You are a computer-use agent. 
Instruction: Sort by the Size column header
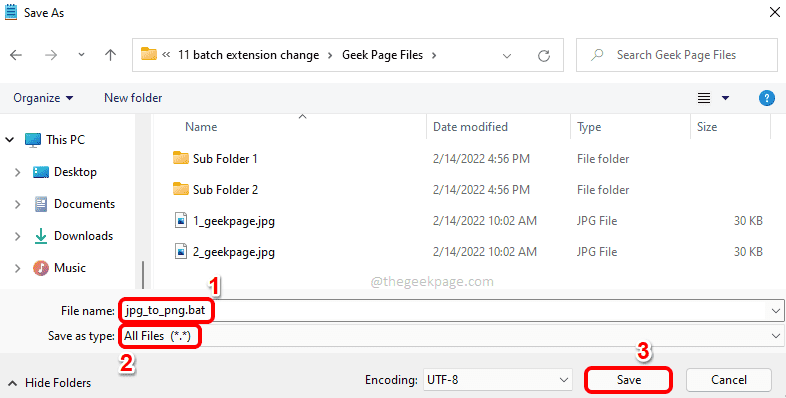pyautogui.click(x=707, y=127)
